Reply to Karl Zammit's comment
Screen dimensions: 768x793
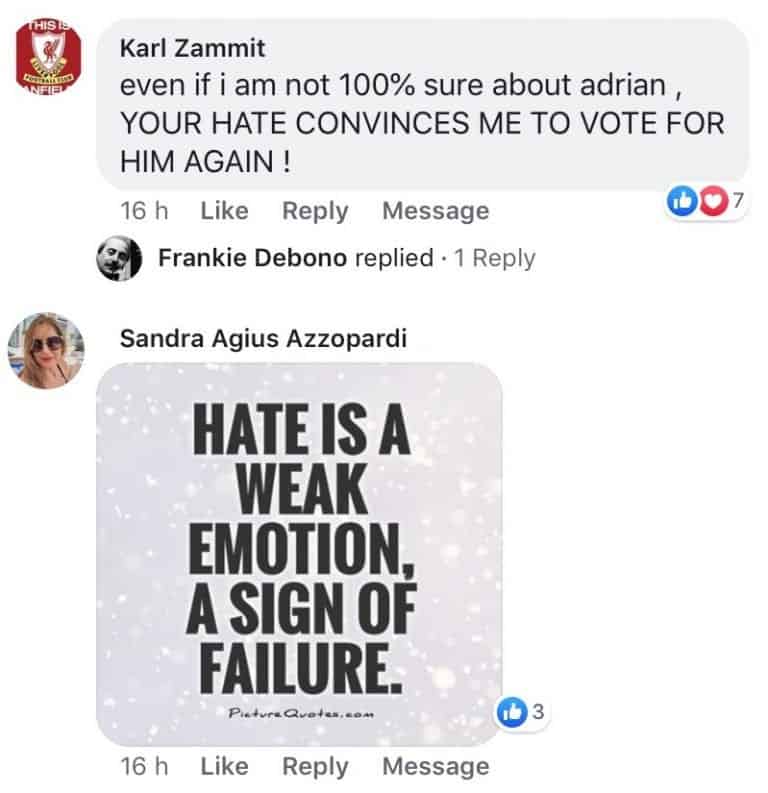(x=315, y=211)
